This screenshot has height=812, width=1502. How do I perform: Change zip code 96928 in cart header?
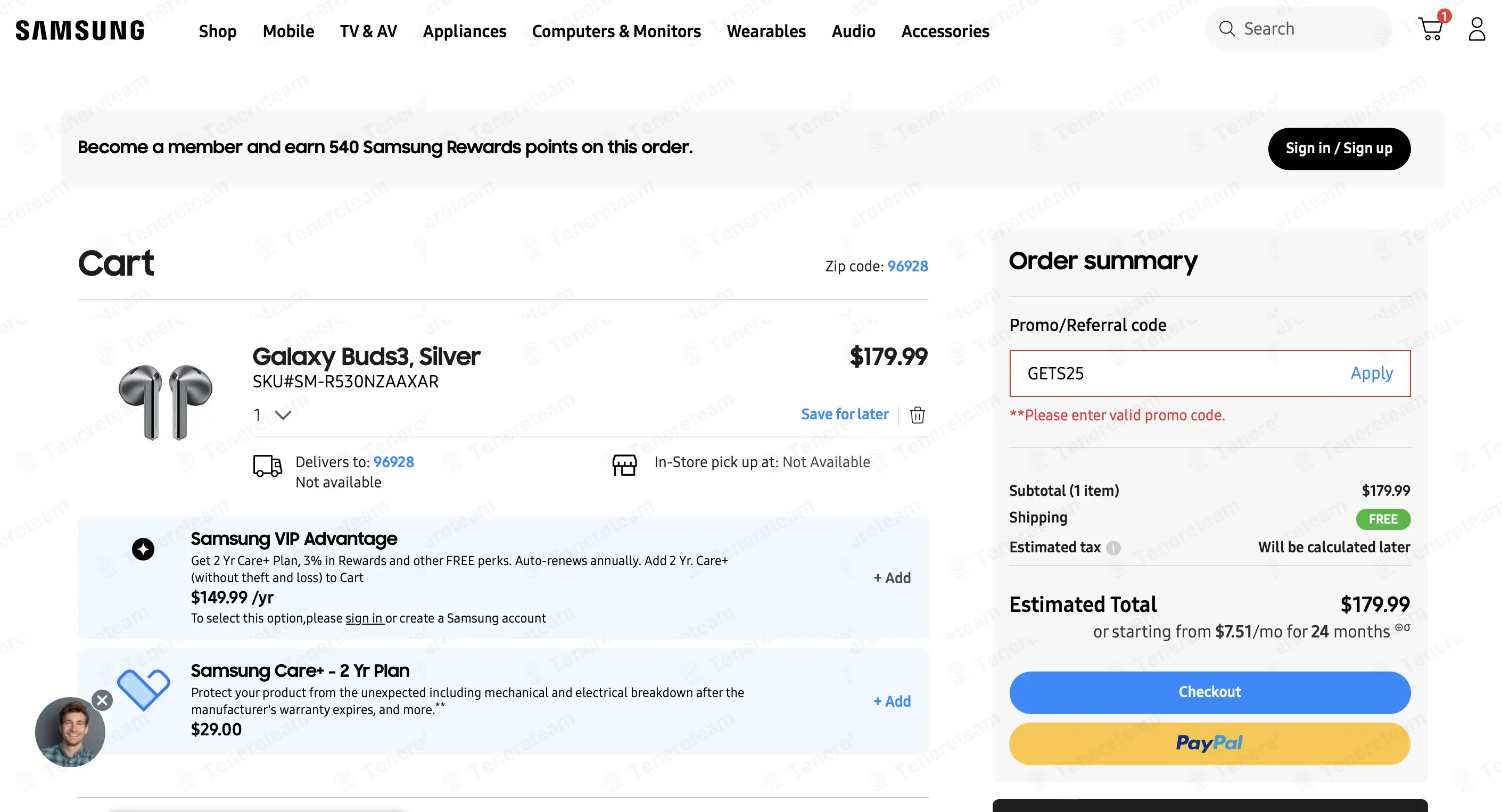coord(908,267)
